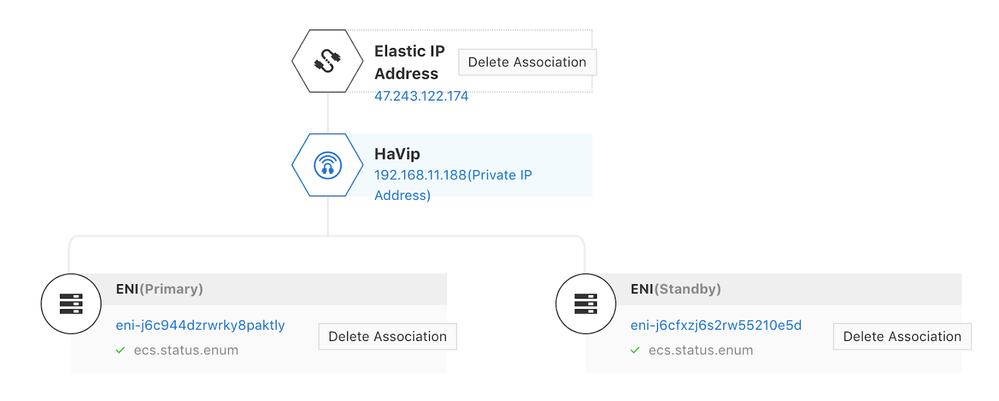The image size is (999, 401).
Task: Click the Elastic IP Address hexagon icon
Action: pos(327,62)
